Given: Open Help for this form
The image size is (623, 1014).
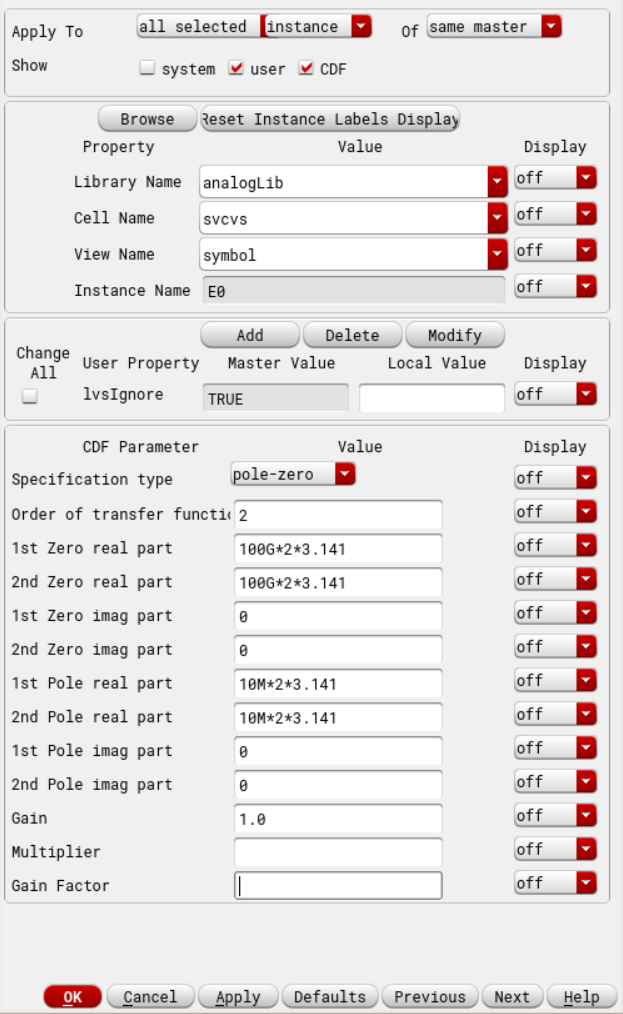Looking at the screenshot, I should click(582, 997).
